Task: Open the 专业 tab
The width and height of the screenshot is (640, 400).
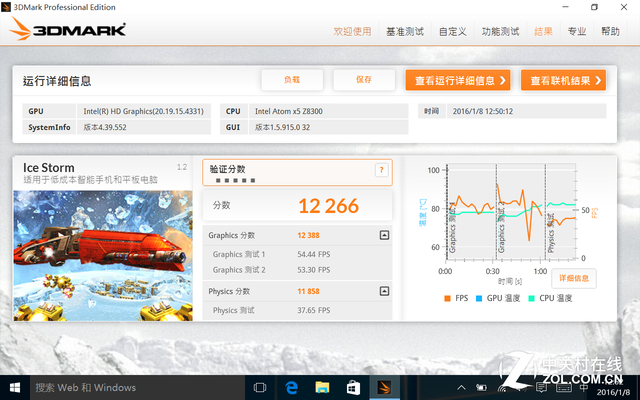Action: tap(577, 31)
